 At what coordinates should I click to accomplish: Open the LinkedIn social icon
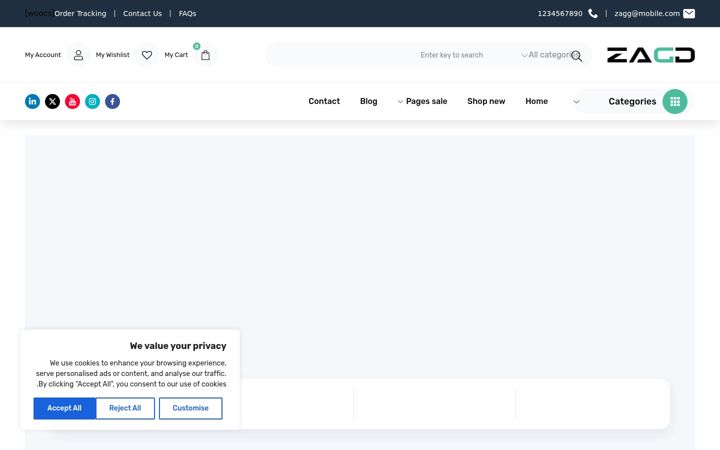coord(32,101)
